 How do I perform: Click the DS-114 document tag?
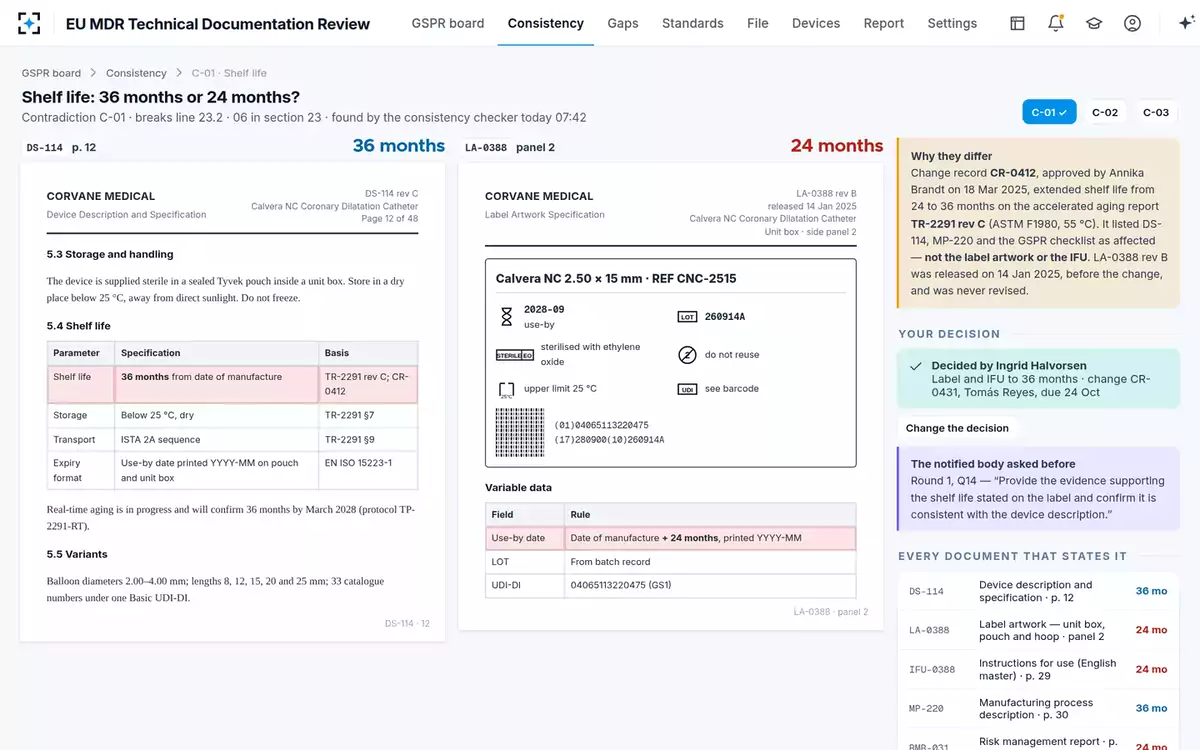click(x=44, y=148)
